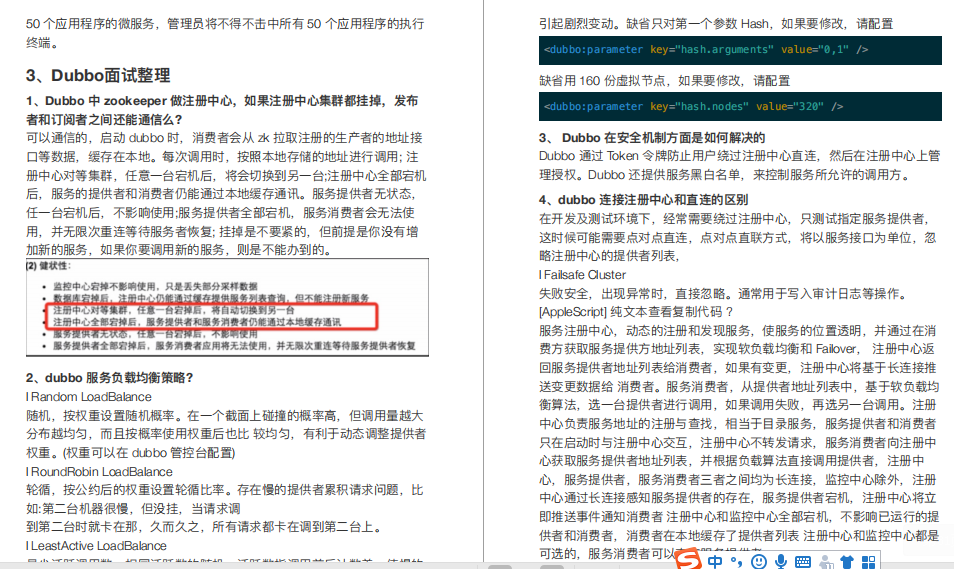Click the Sogou user account icon
The width and height of the screenshot is (954, 569).
[826, 562]
